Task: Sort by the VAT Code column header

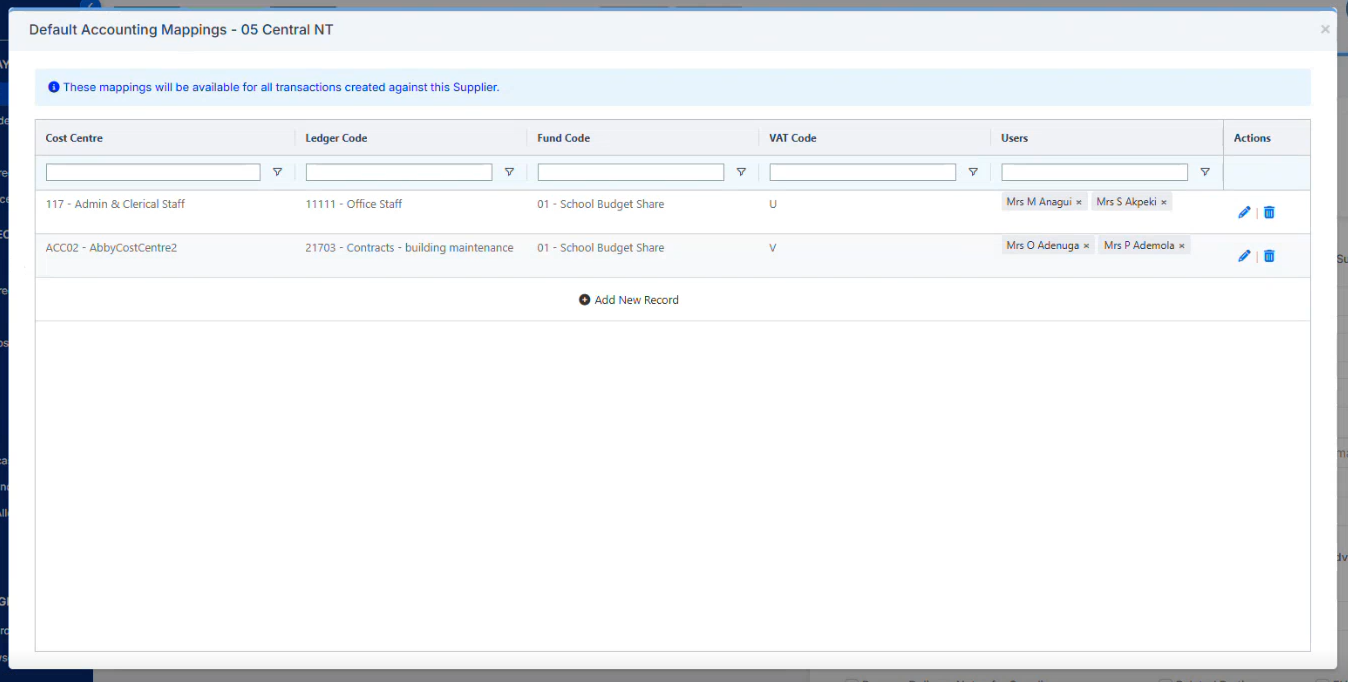Action: [793, 138]
